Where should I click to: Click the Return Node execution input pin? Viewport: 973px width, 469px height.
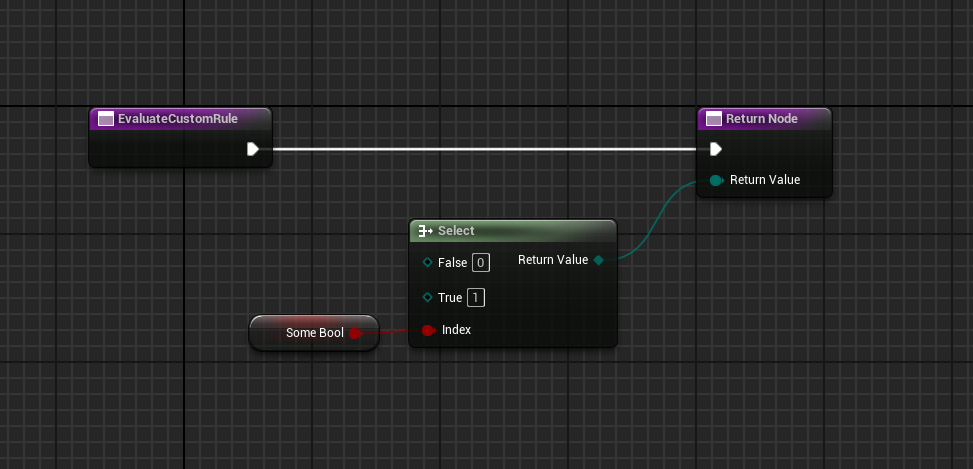(x=715, y=149)
